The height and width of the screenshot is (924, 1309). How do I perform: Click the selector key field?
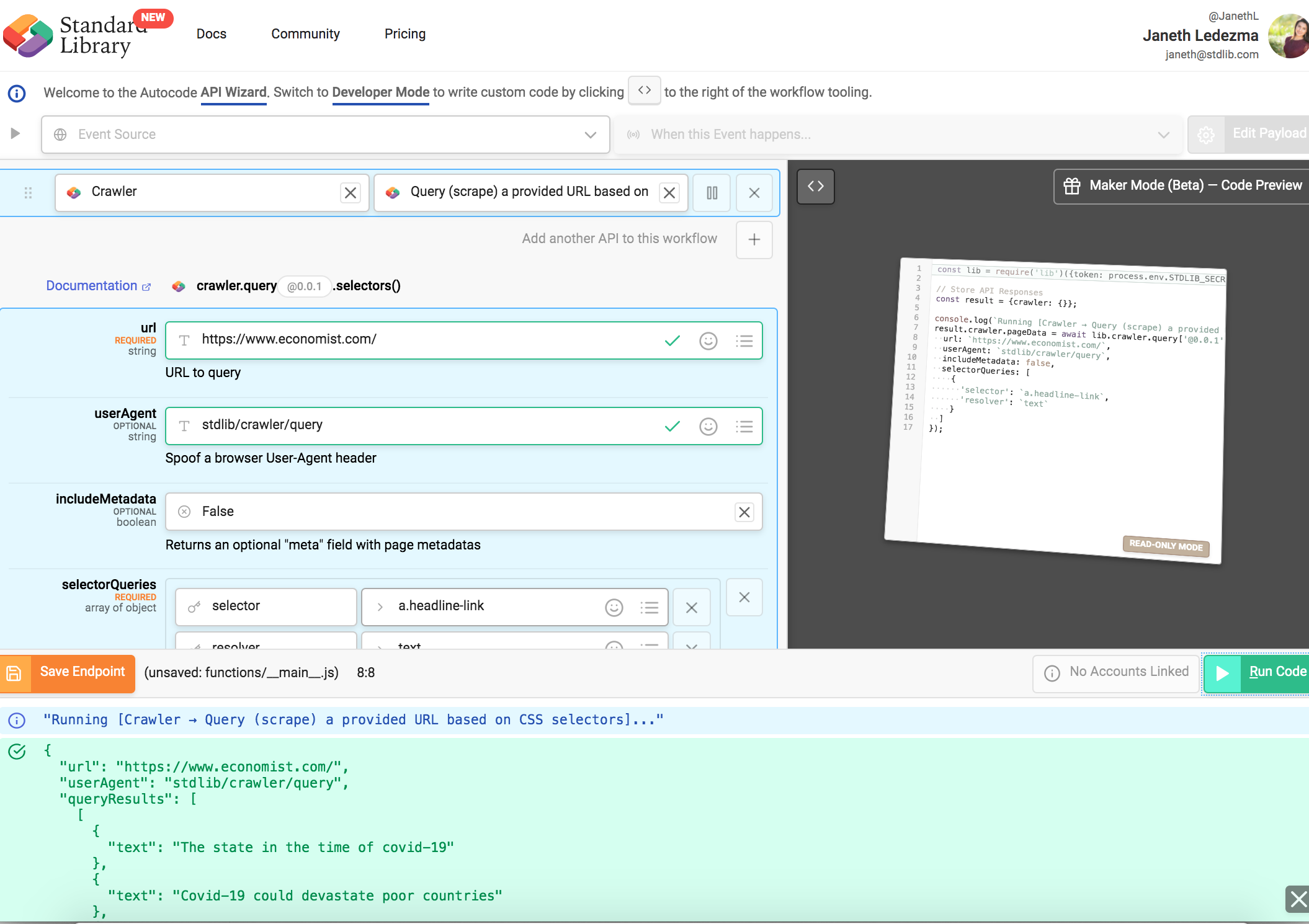[x=266, y=606]
